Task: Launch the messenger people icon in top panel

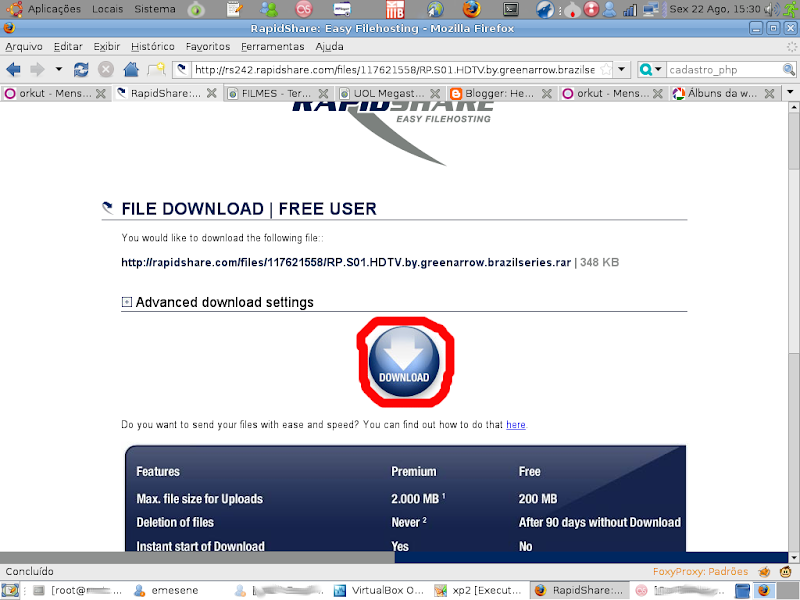Action: tap(268, 9)
